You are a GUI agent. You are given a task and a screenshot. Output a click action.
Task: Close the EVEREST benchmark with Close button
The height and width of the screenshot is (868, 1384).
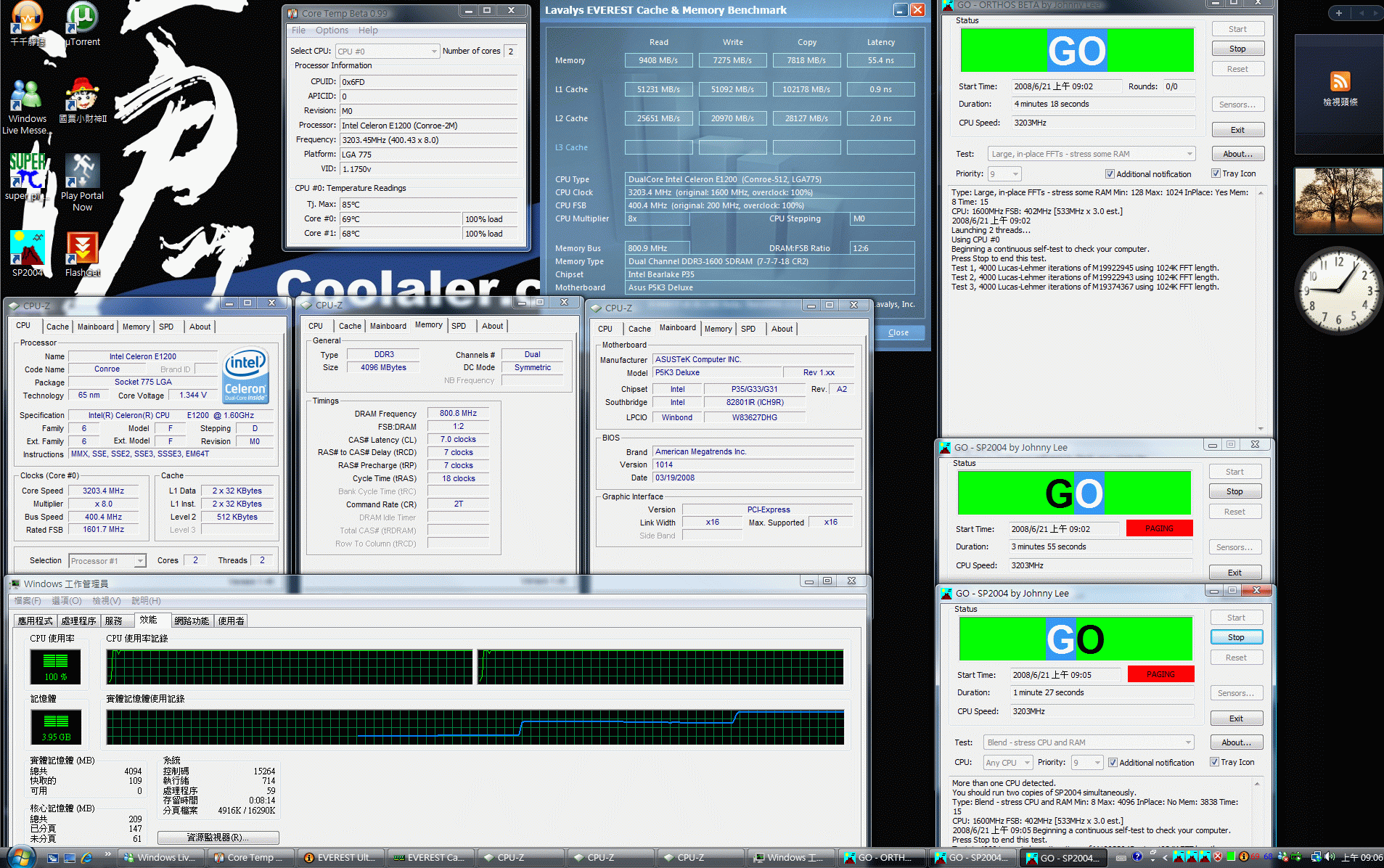coord(898,333)
